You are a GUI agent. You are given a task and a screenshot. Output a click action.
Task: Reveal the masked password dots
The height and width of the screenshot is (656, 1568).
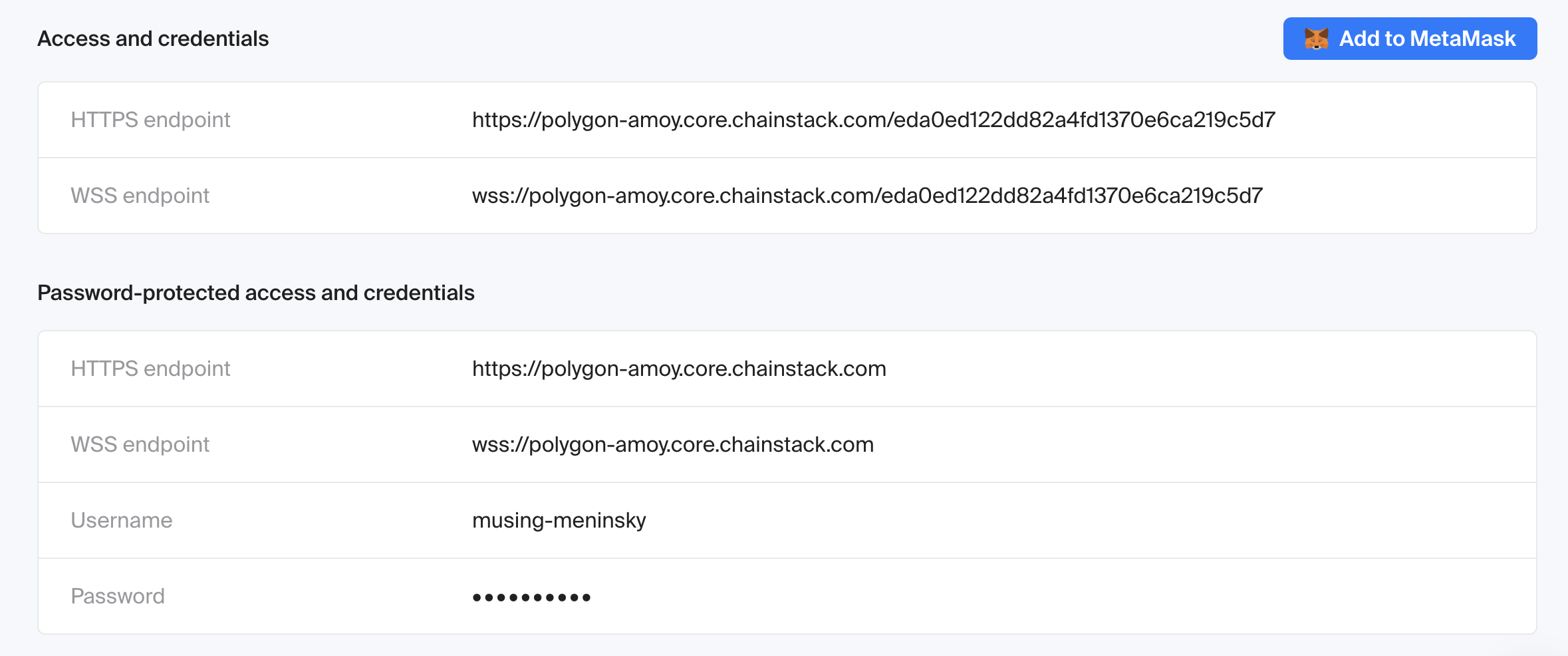click(x=531, y=597)
